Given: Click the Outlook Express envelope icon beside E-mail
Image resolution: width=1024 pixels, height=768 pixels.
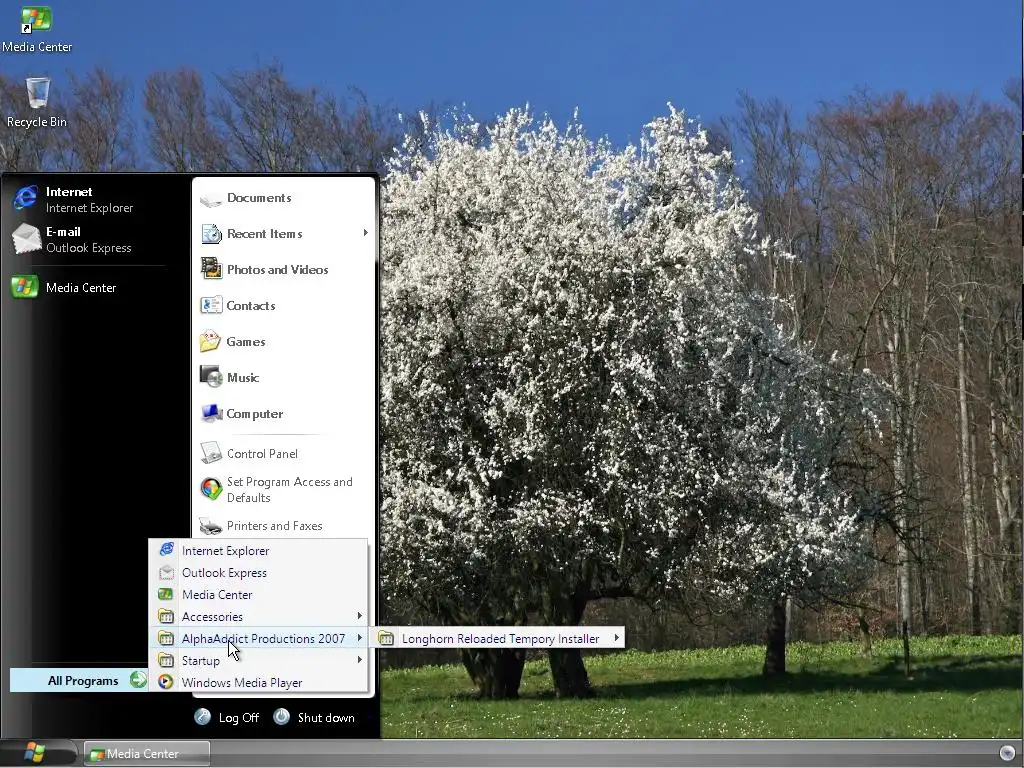Looking at the screenshot, I should [x=26, y=238].
